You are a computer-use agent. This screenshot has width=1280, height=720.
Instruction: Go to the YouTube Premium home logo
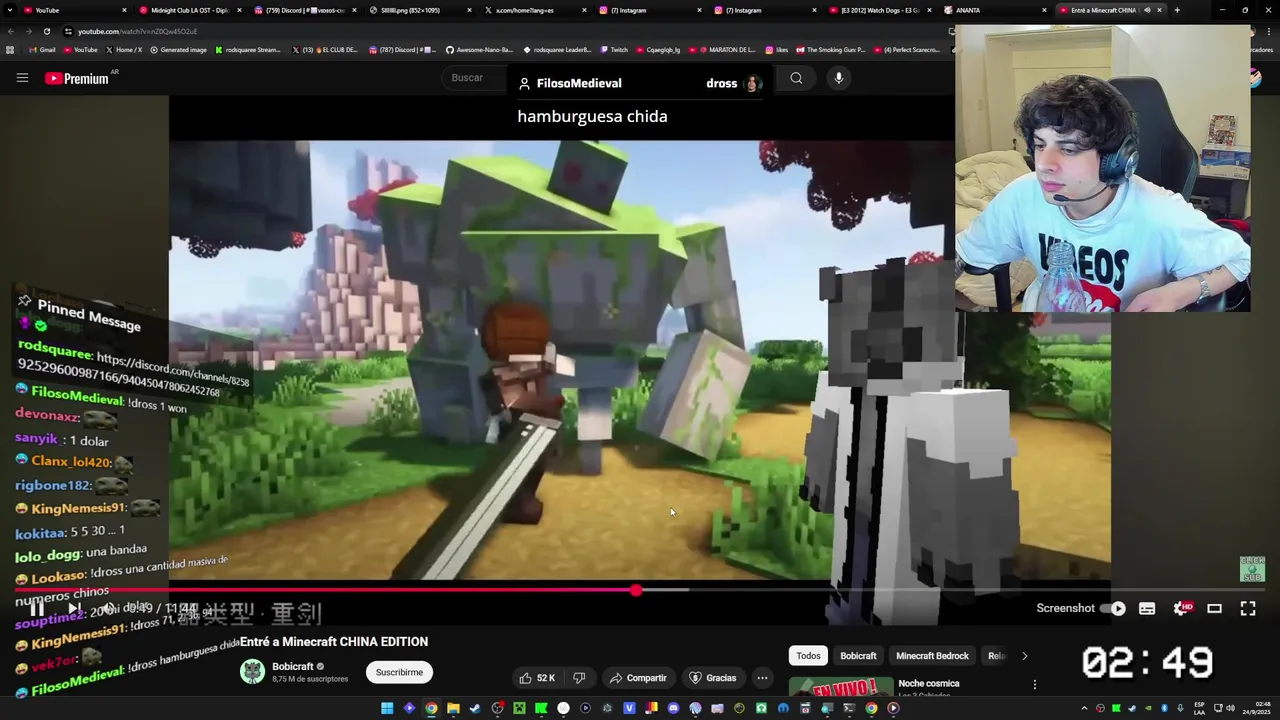coord(78,78)
